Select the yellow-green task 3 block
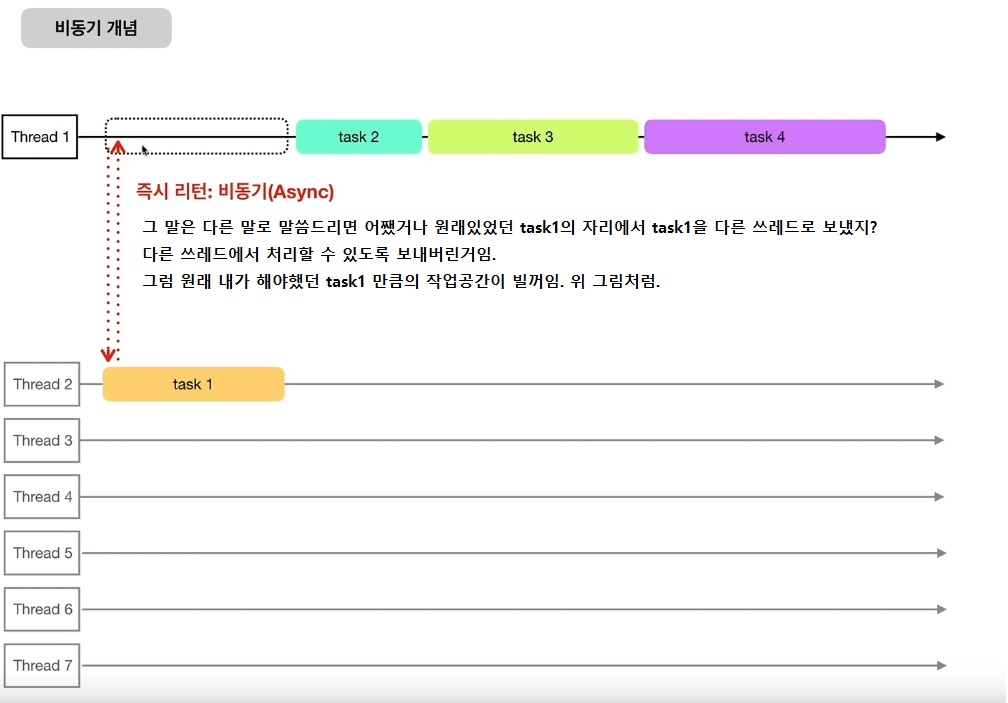This screenshot has height=703, width=1008. pyautogui.click(x=532, y=137)
